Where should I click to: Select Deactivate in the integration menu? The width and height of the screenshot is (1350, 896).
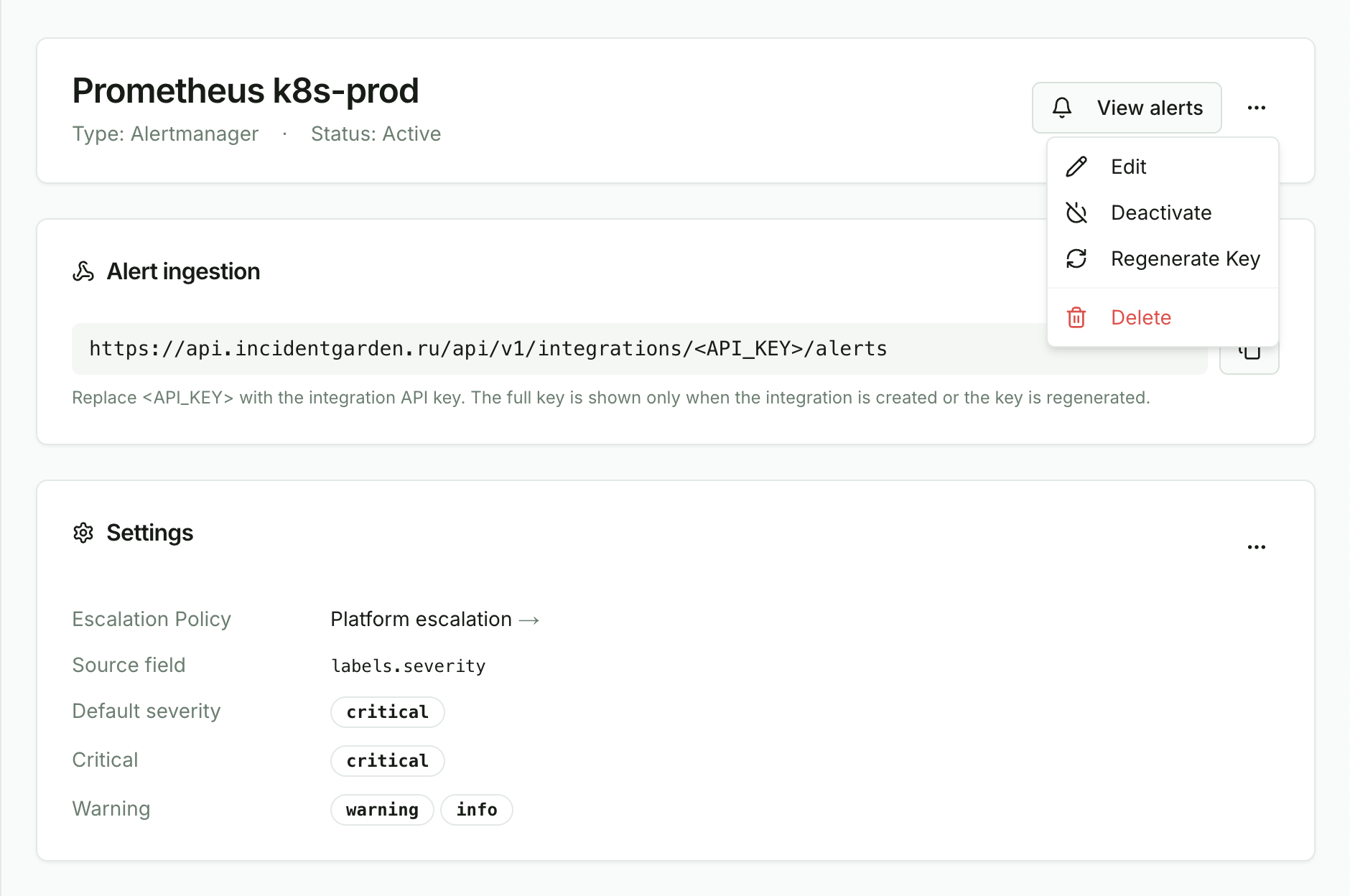click(x=1163, y=213)
